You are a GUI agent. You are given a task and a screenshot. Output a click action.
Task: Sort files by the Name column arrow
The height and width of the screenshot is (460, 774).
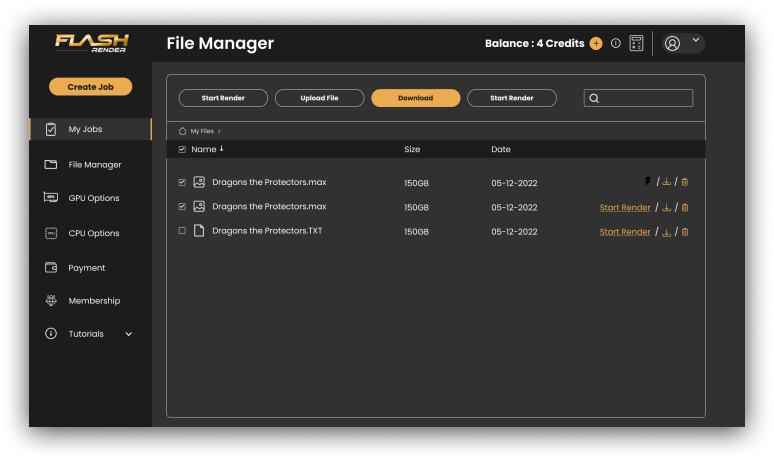pyautogui.click(x=221, y=149)
